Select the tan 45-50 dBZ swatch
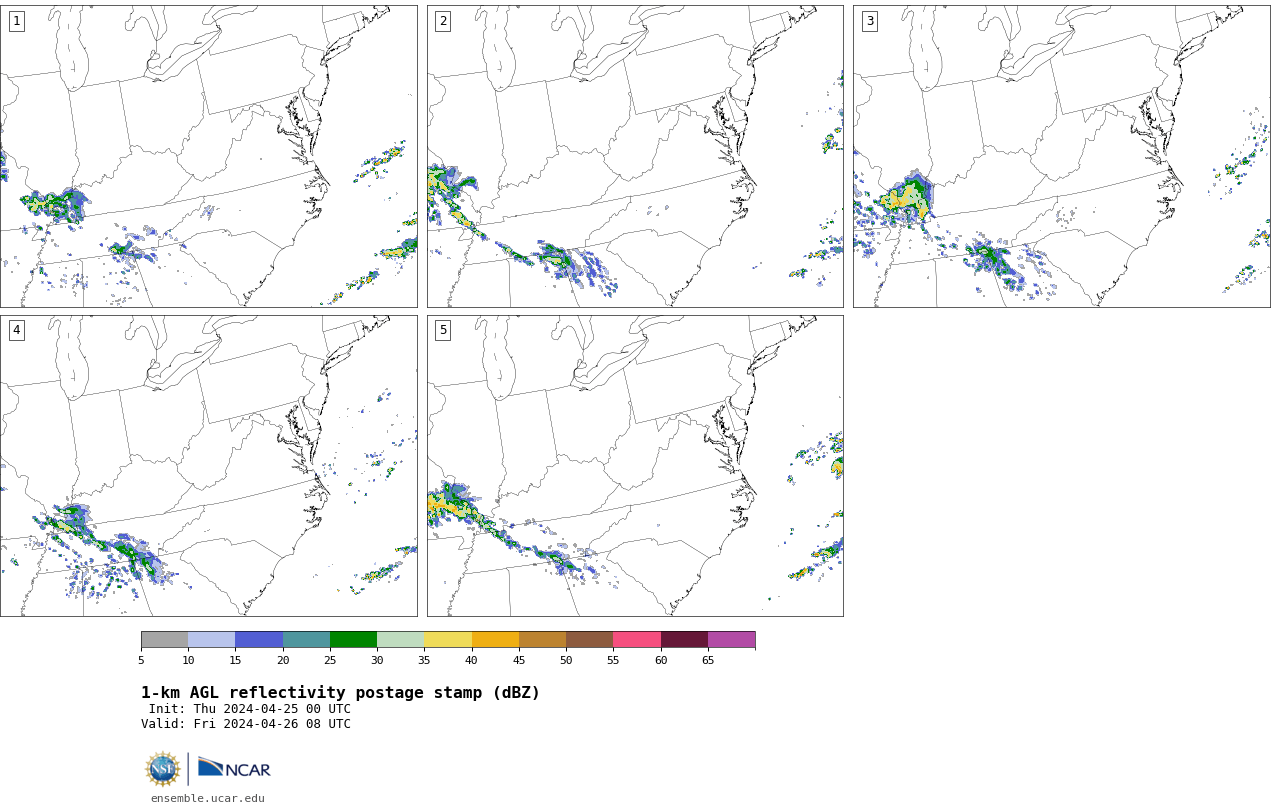The width and height of the screenshot is (1280, 809). coord(543,640)
